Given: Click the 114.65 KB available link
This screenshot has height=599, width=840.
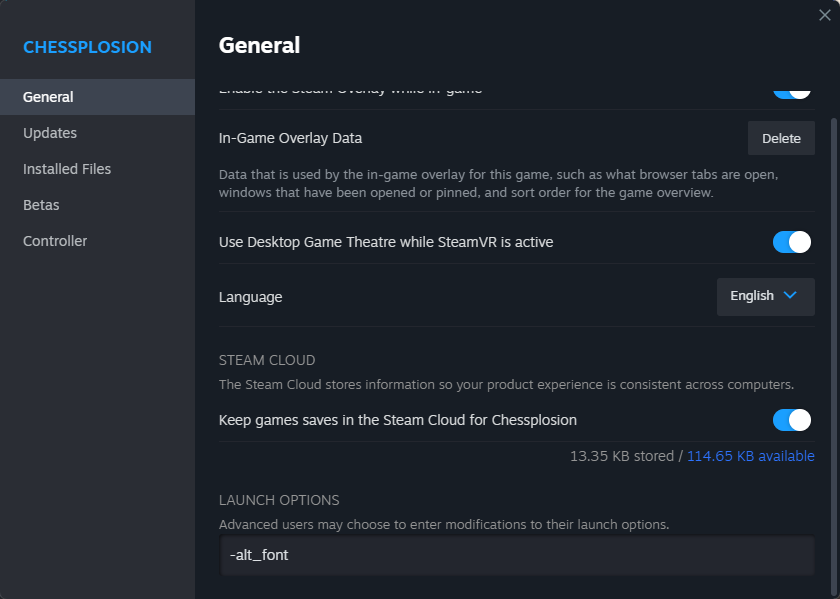Looking at the screenshot, I should 751,456.
